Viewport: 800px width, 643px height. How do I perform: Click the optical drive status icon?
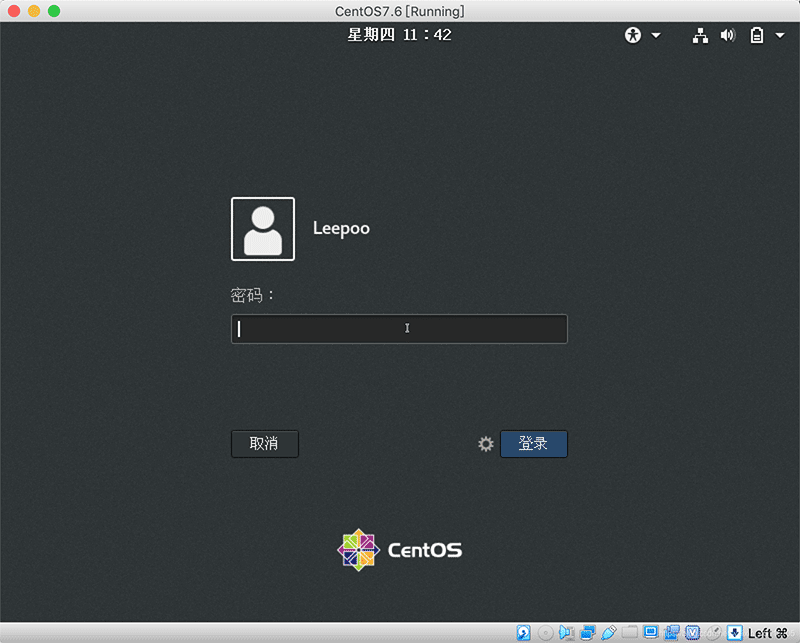coord(544,632)
